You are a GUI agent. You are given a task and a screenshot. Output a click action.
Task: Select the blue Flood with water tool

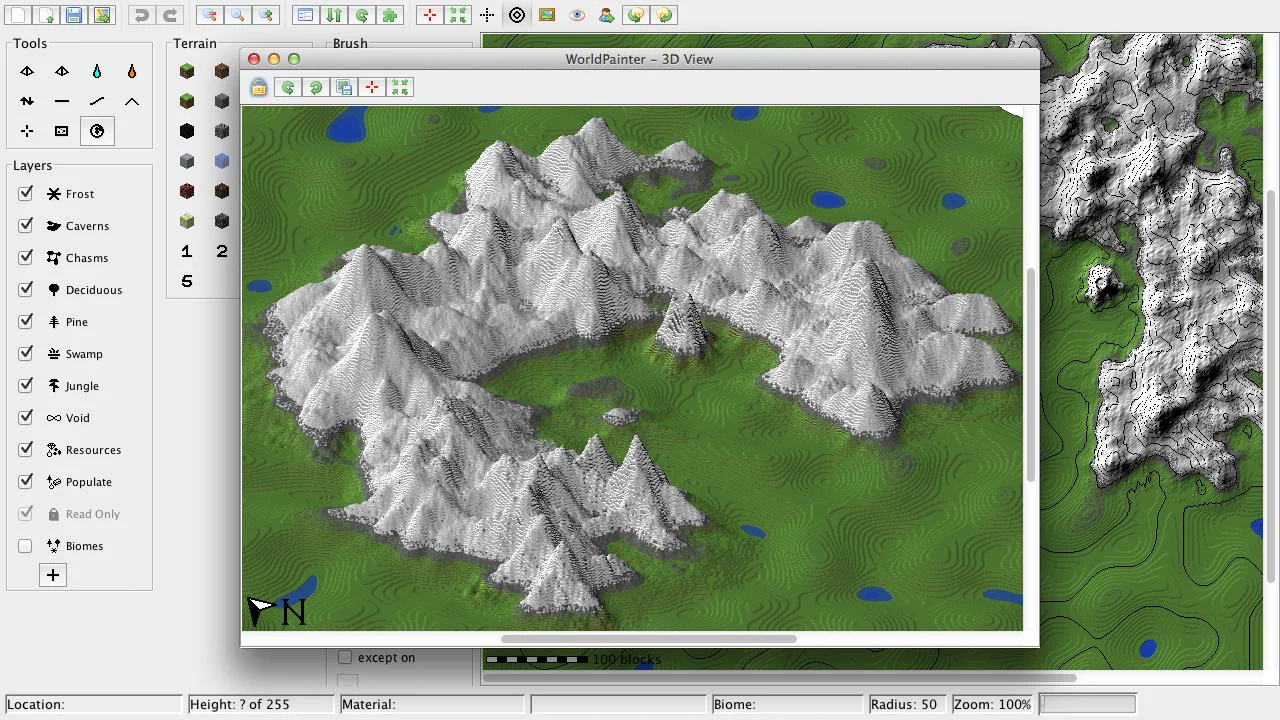(97, 72)
